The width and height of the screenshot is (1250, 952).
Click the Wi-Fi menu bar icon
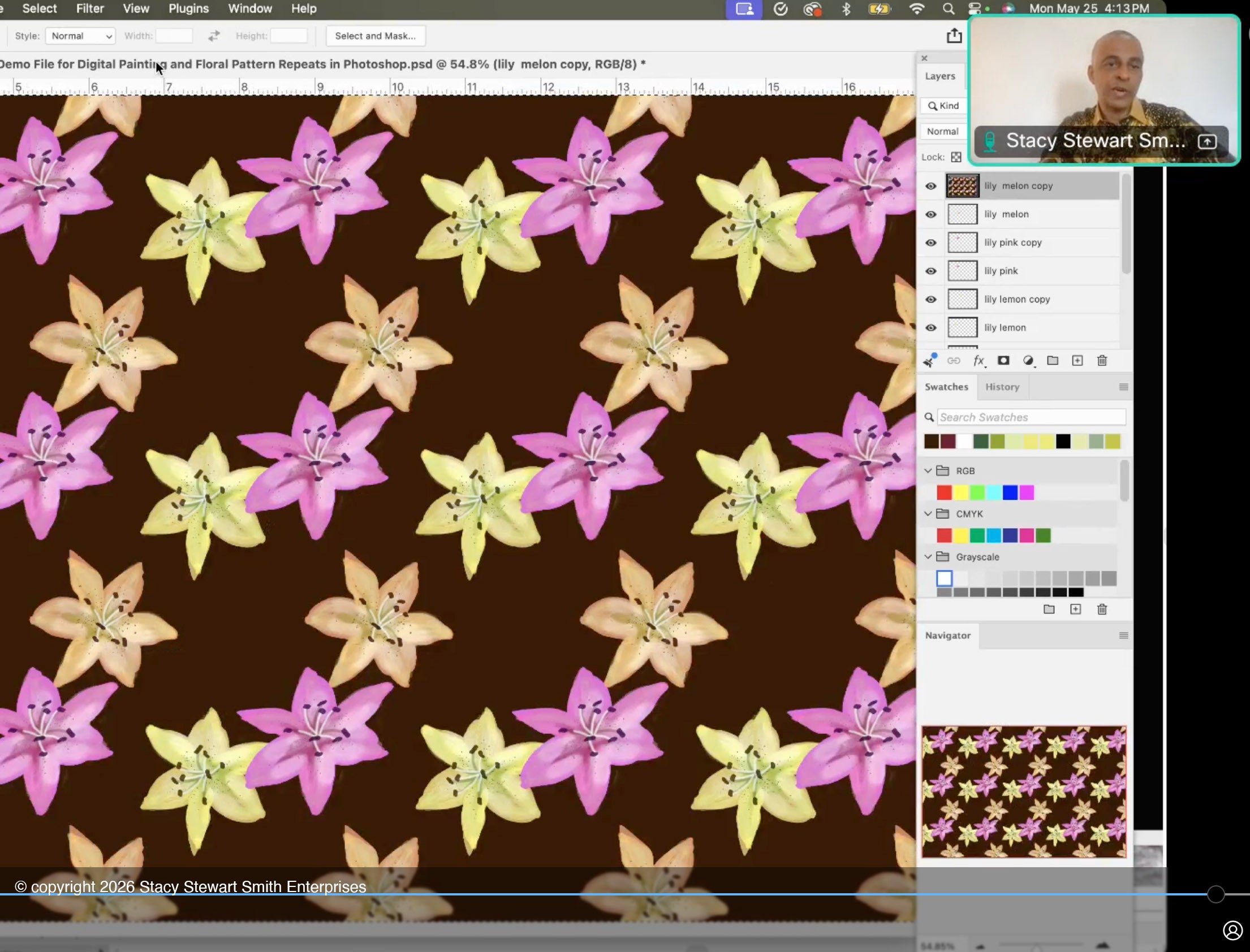917,8
